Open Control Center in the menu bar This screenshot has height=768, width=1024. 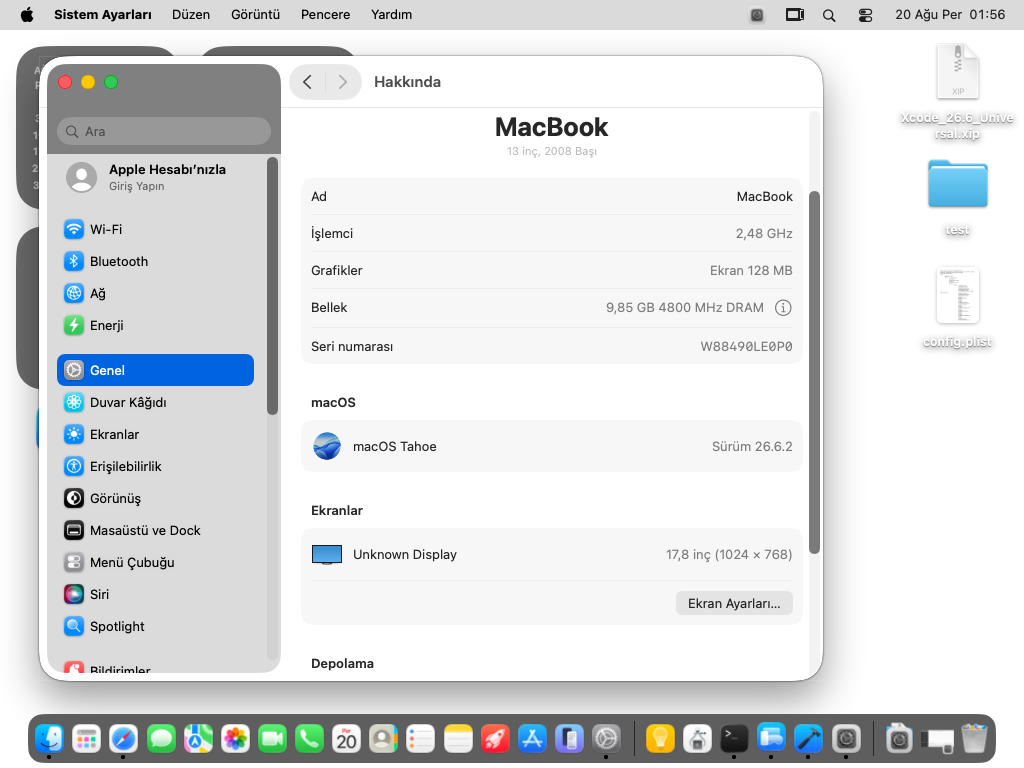[865, 14]
